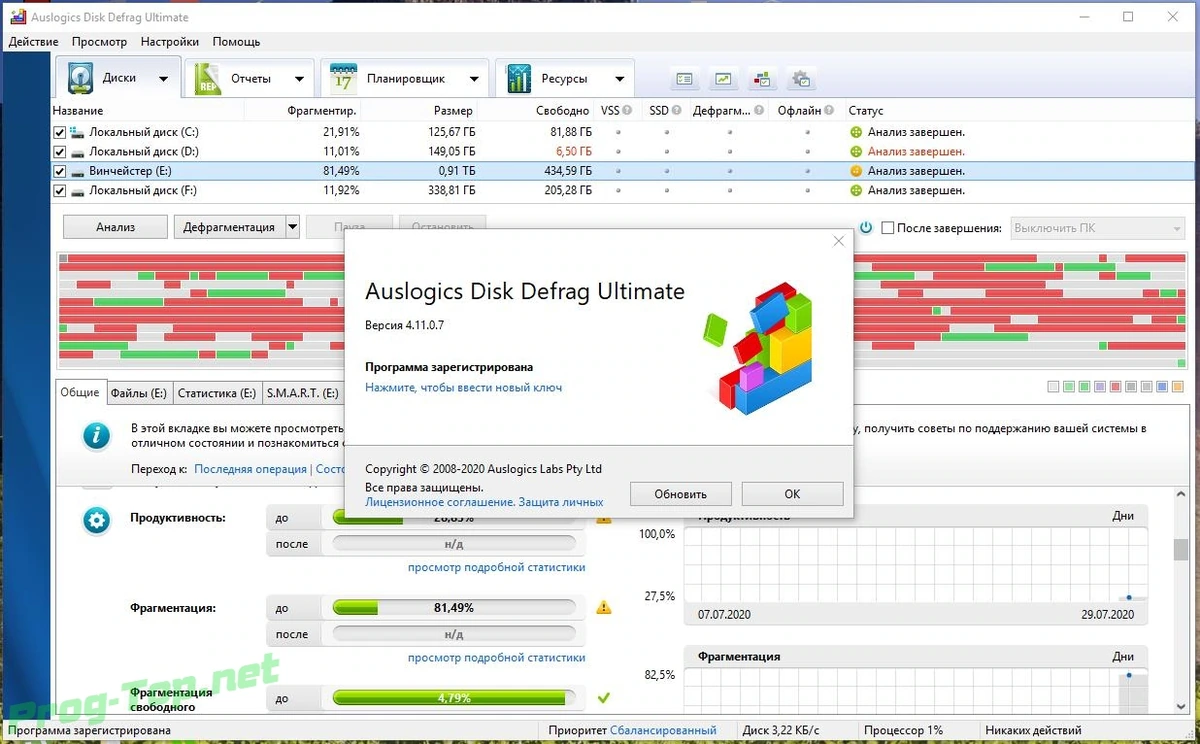This screenshot has height=744, width=1200.
Task: Click the Фрагментир. column header
Action: 321,111
